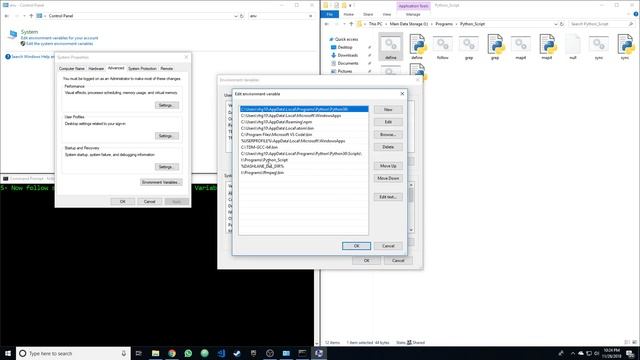Click the Control Panel back arrow
Viewport: 640px width, 360px height.
[7, 16]
